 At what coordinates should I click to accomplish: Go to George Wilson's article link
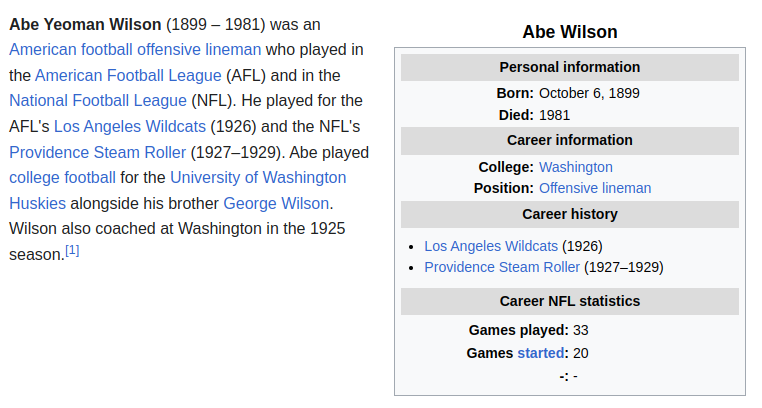coord(276,203)
